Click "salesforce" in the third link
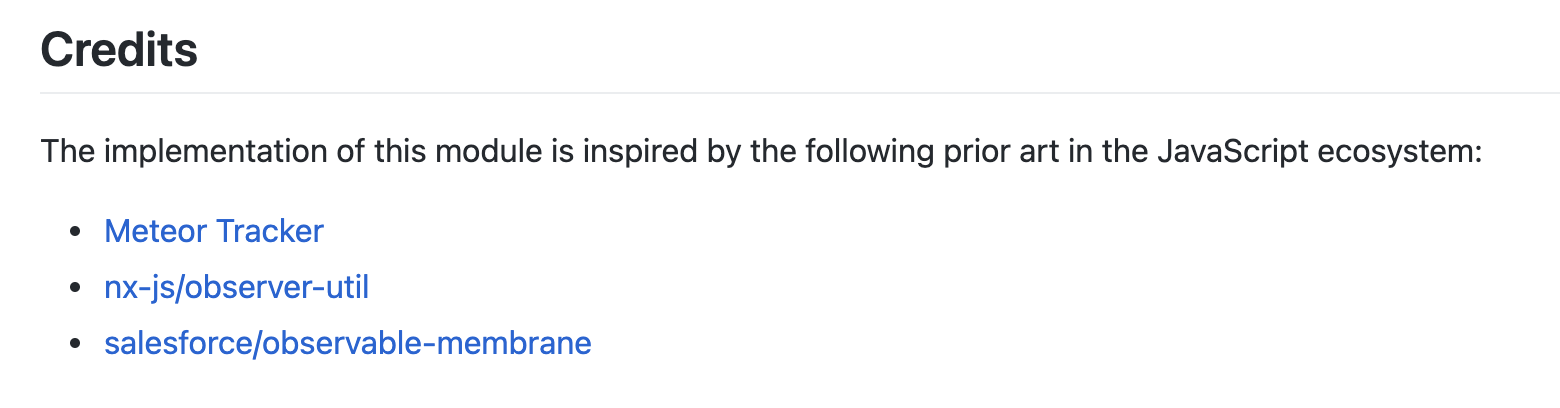The width and height of the screenshot is (1560, 408). coord(178,344)
